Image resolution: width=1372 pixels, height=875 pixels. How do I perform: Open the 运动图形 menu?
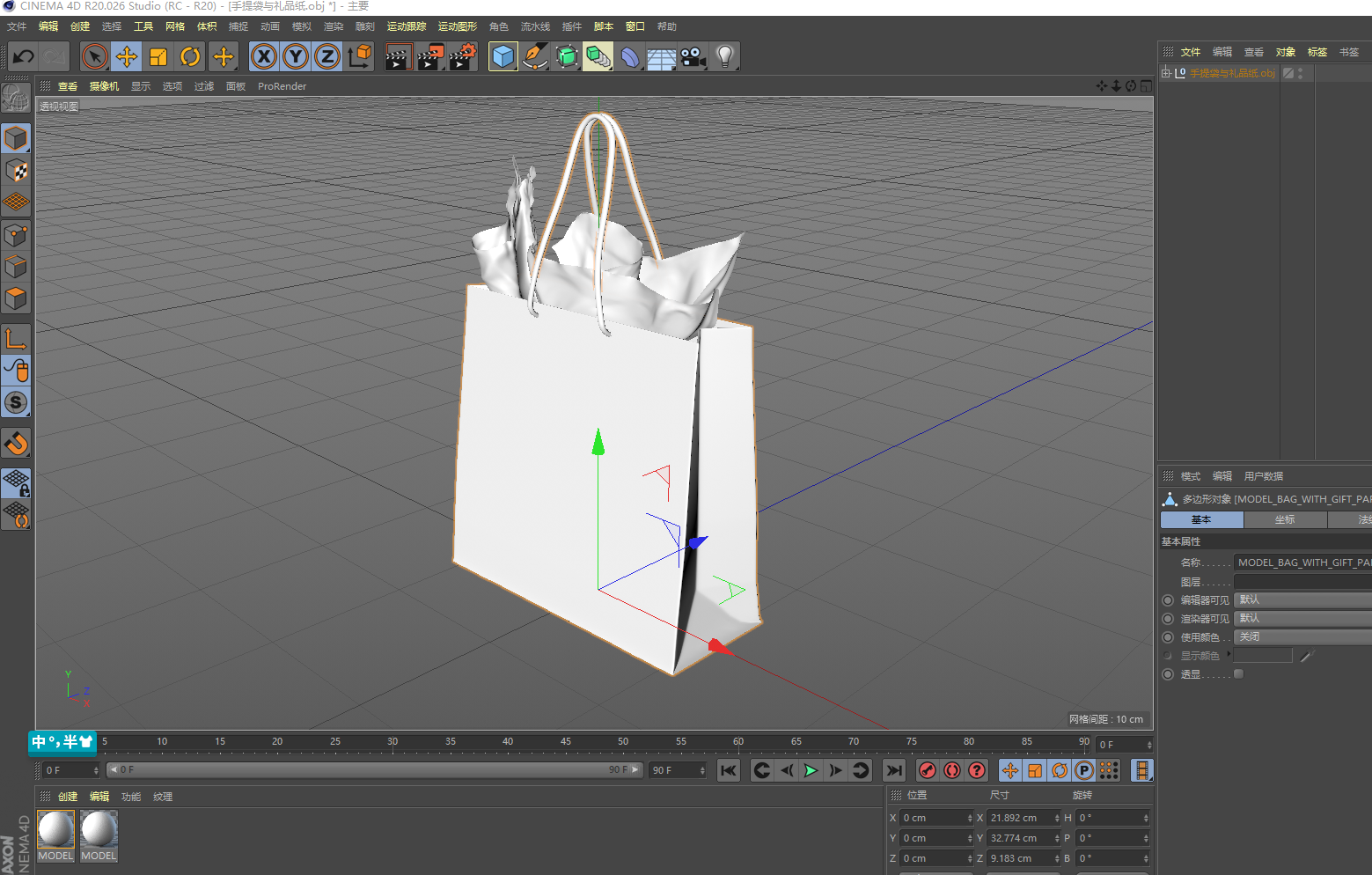click(457, 26)
